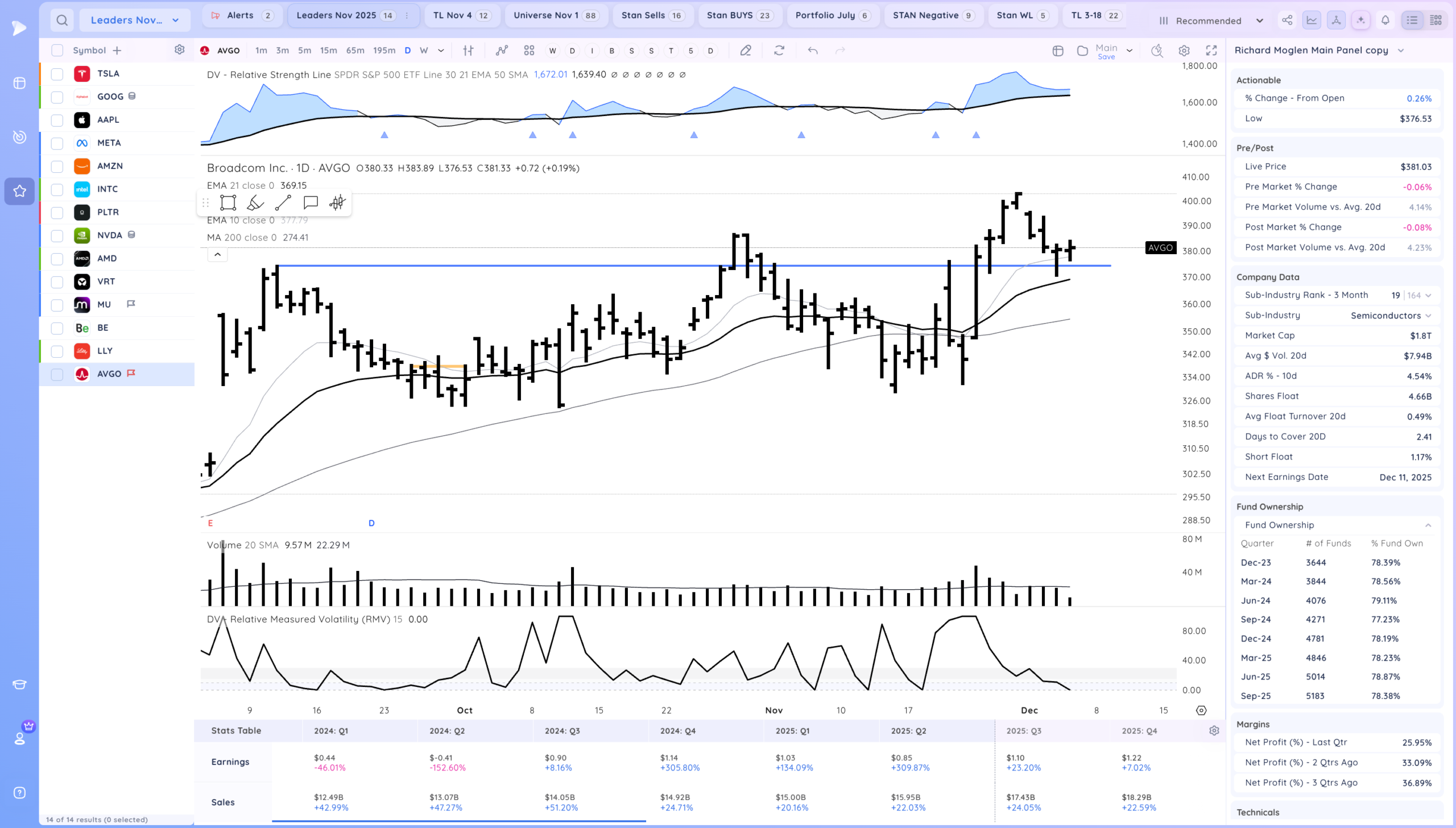Check the NVDA row checkbox
The width and height of the screenshot is (1456, 828).
[57, 235]
